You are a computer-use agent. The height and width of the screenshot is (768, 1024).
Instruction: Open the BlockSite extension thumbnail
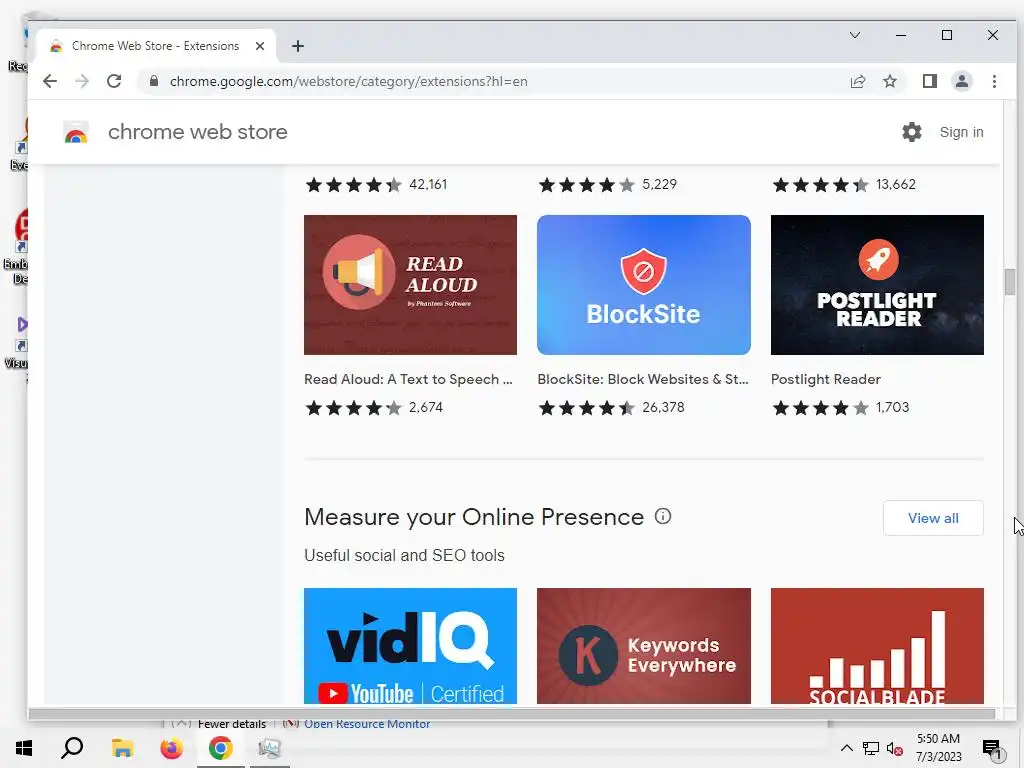coord(643,285)
